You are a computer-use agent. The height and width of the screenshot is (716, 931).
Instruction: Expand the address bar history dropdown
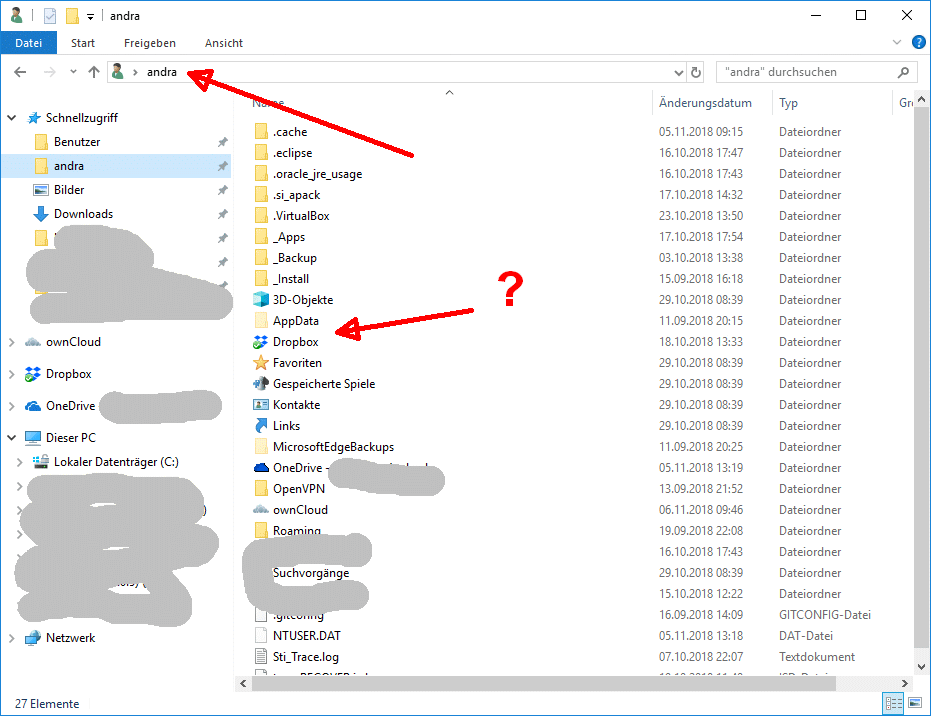point(679,72)
